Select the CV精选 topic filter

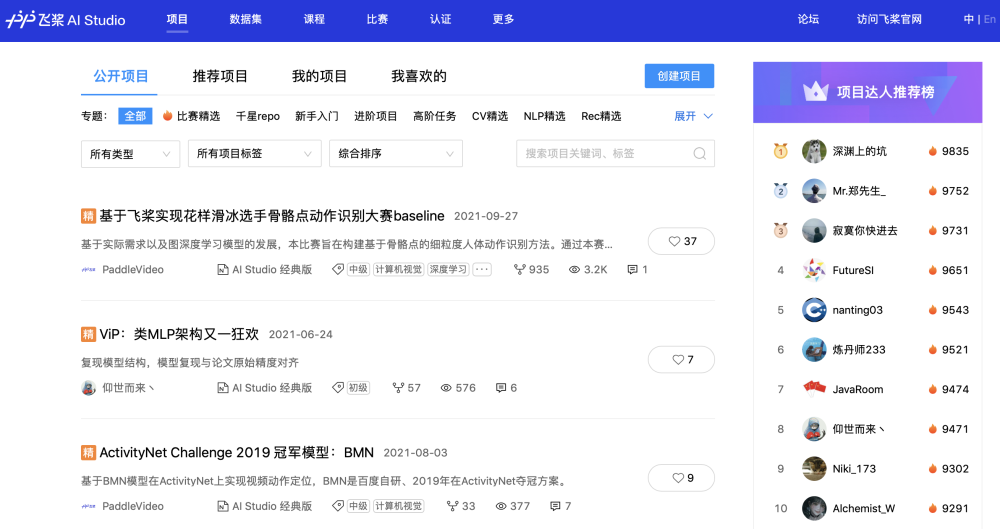[x=490, y=116]
